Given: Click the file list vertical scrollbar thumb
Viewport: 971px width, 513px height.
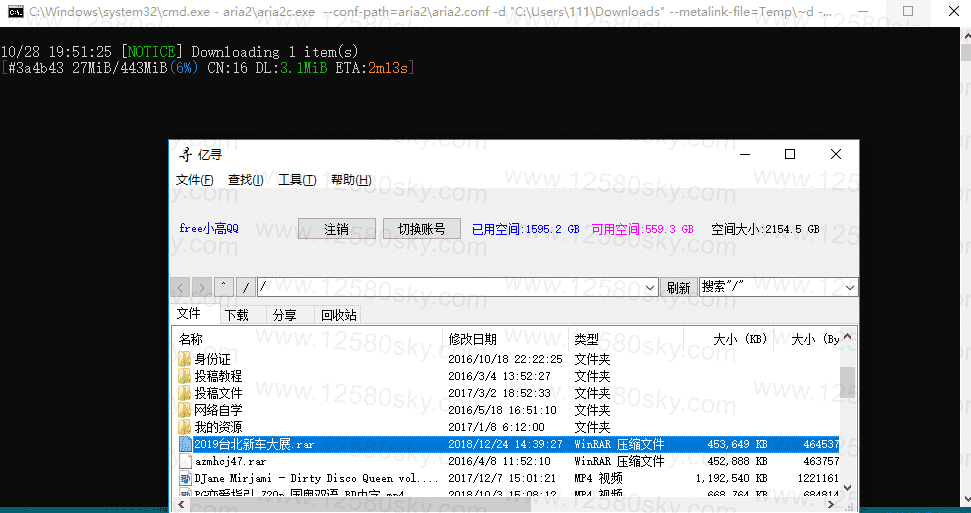Looking at the screenshot, I should (x=847, y=381).
